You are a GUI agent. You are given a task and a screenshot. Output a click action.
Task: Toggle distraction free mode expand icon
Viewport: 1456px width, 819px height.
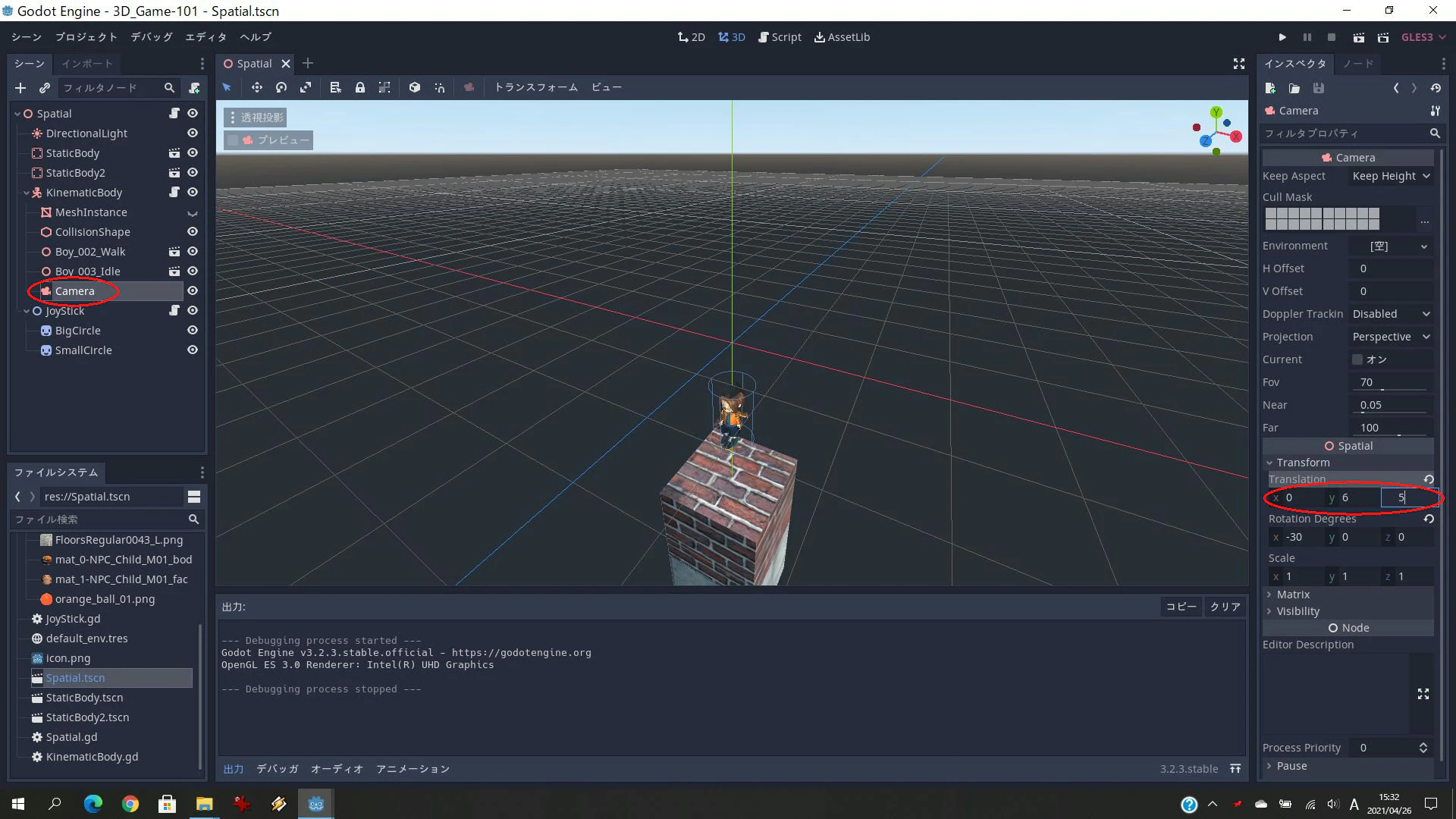[x=1239, y=64]
